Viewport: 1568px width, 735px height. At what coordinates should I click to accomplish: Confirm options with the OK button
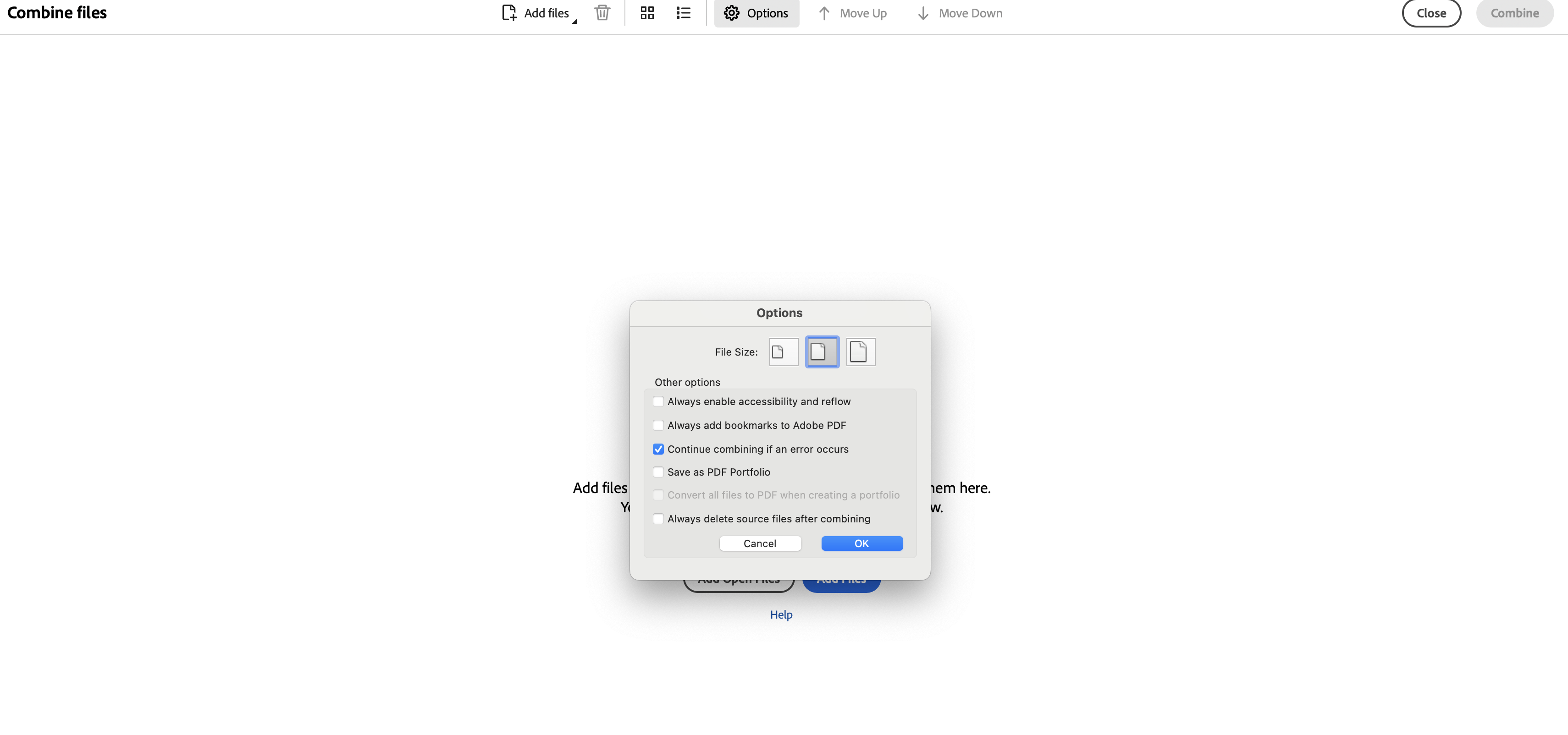[861, 543]
